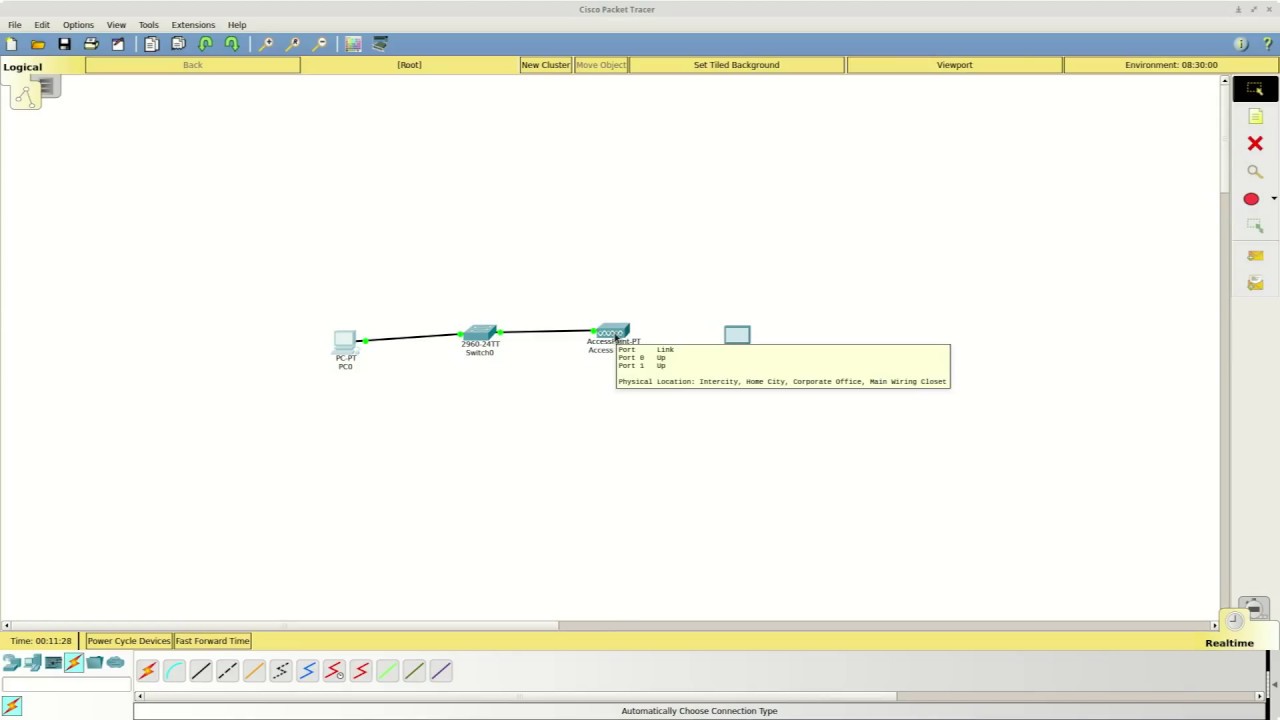Screen dimensions: 1280x720
Task: Pick the Copper Straight-Through cable
Action: [201, 671]
